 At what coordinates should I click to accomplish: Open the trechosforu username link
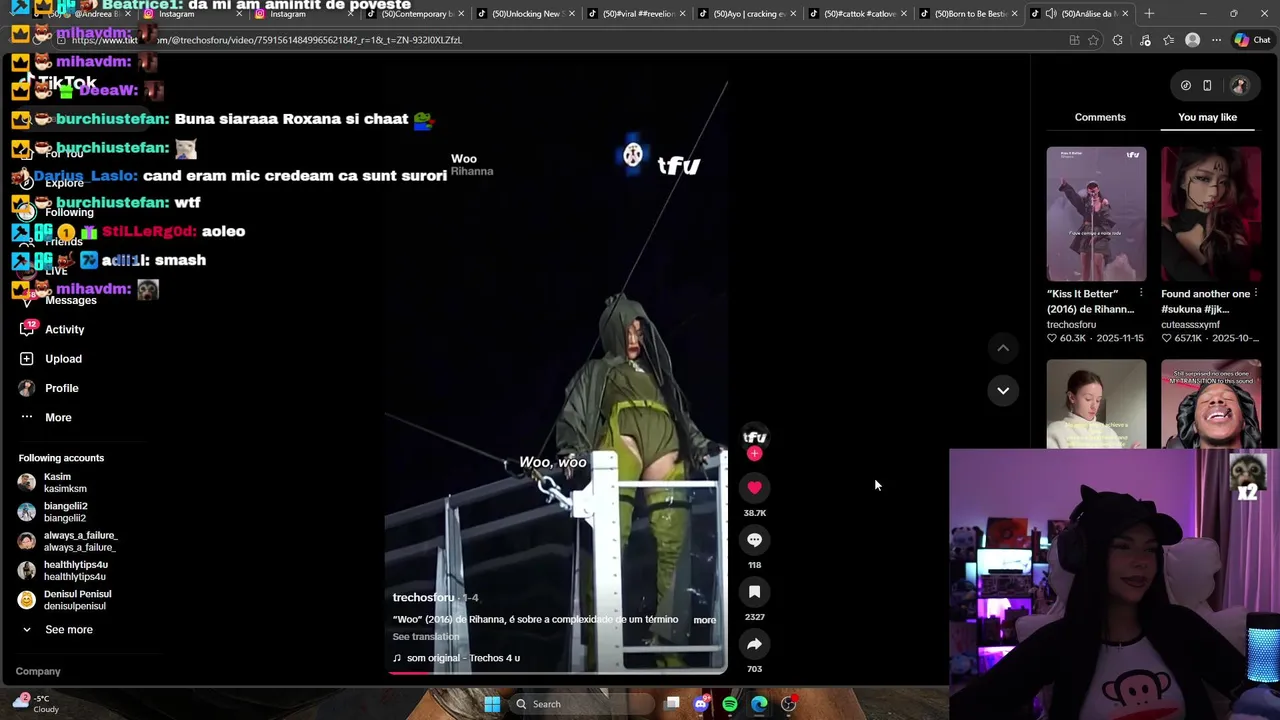pos(423,597)
